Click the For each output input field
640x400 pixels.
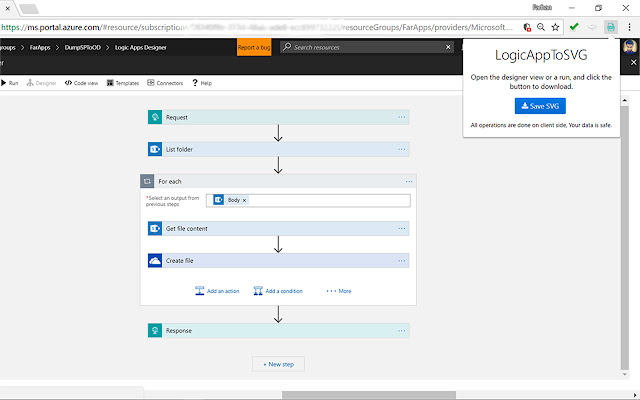[308, 200]
